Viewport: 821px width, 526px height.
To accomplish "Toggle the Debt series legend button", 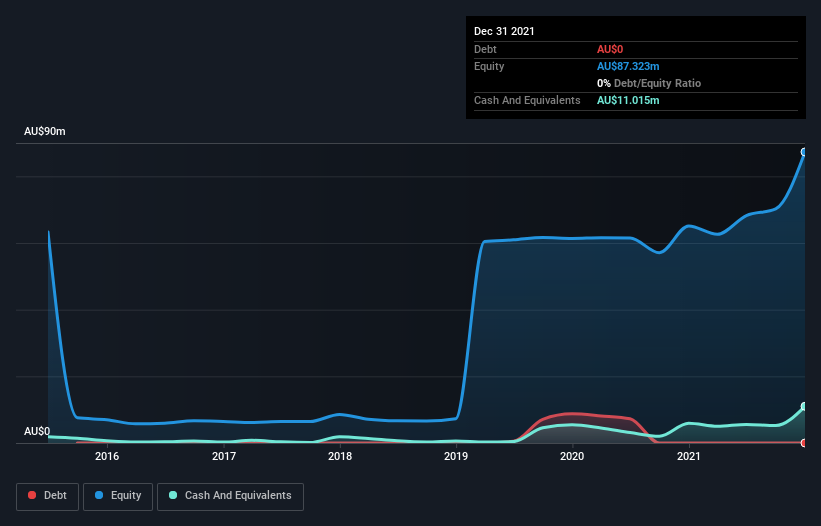I will tap(48, 496).
